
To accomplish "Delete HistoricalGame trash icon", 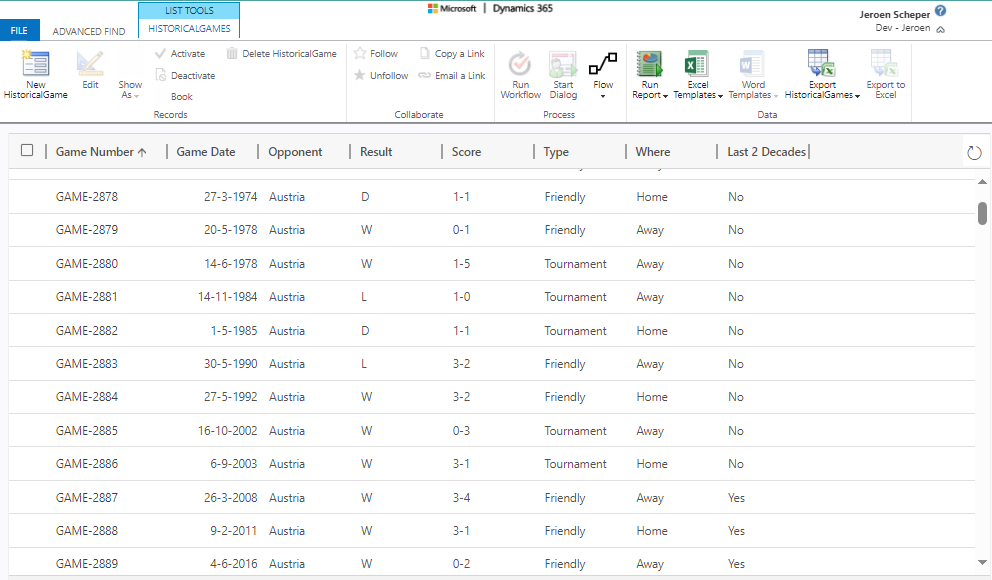I will click(x=232, y=54).
